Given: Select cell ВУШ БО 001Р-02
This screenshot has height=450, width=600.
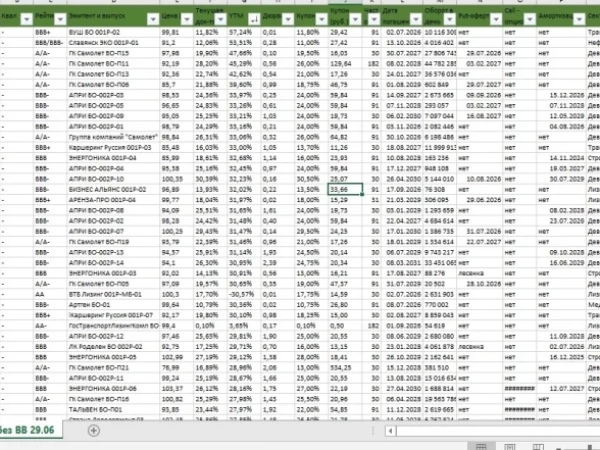Looking at the screenshot, I should pyautogui.click(x=113, y=32).
